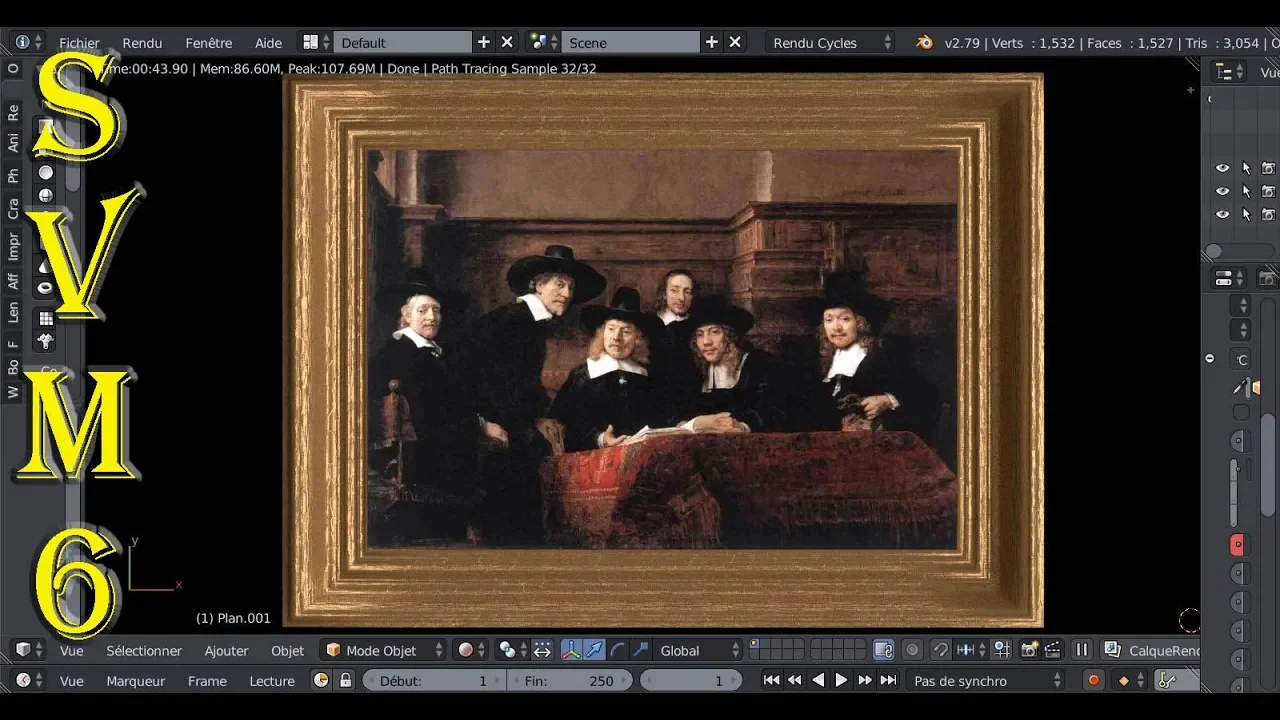Play the animation forward
The height and width of the screenshot is (720, 1280).
click(841, 680)
